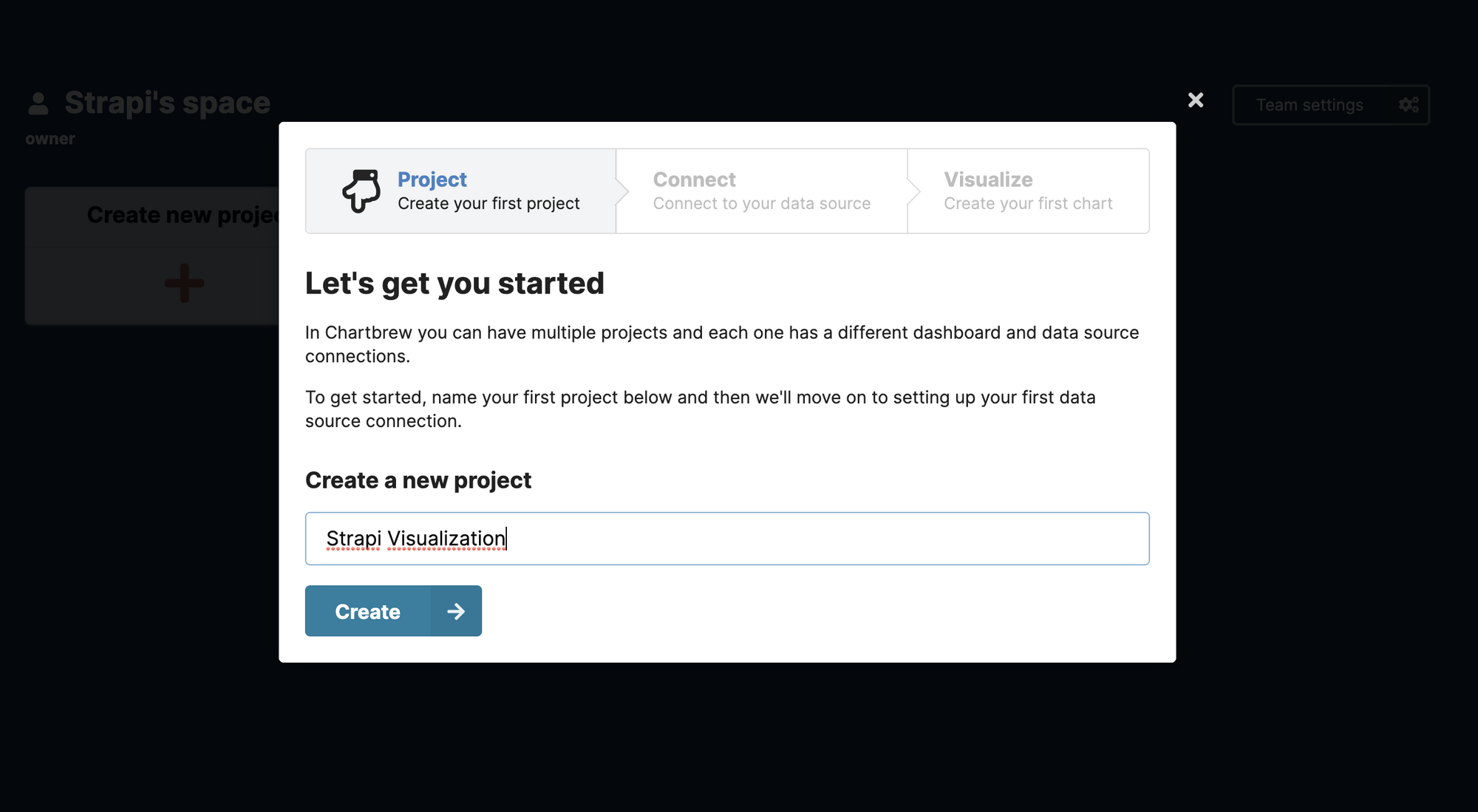Focus the project name input field
The height and width of the screenshot is (812, 1478).
[726, 538]
